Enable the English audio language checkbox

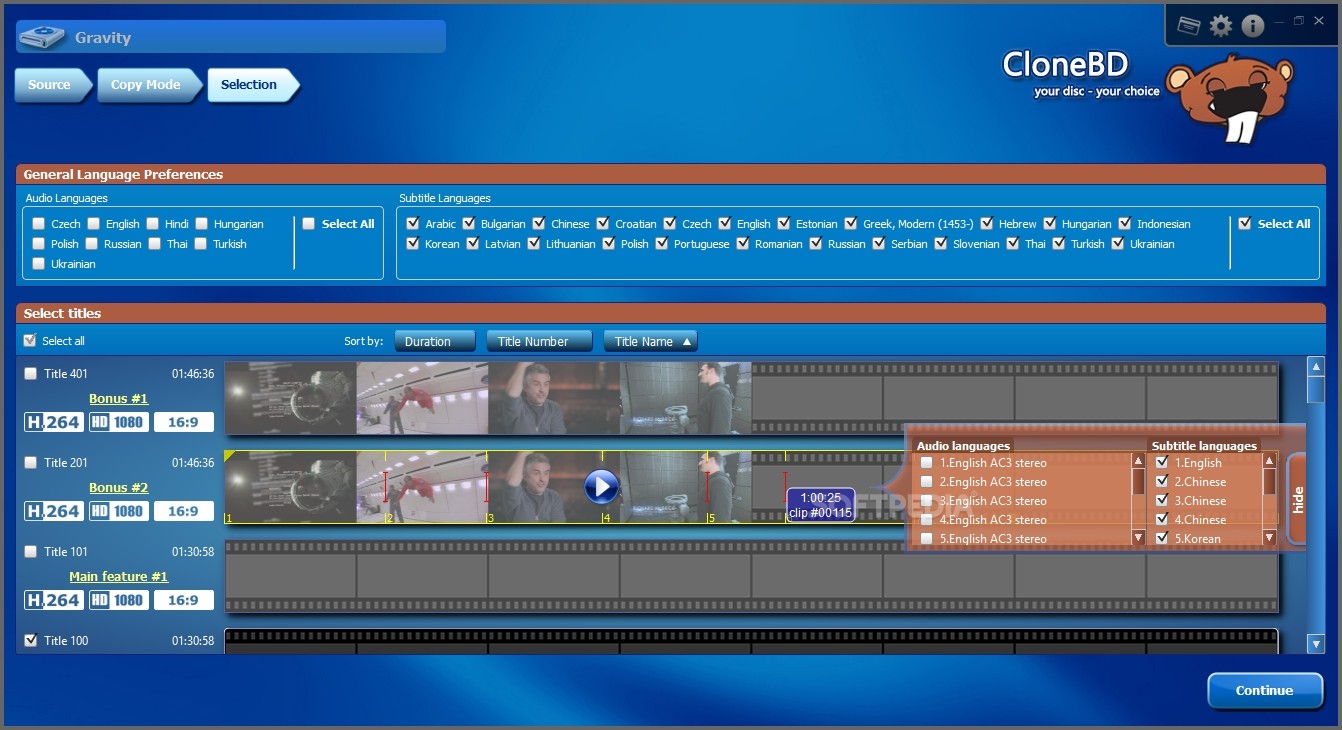click(x=93, y=224)
